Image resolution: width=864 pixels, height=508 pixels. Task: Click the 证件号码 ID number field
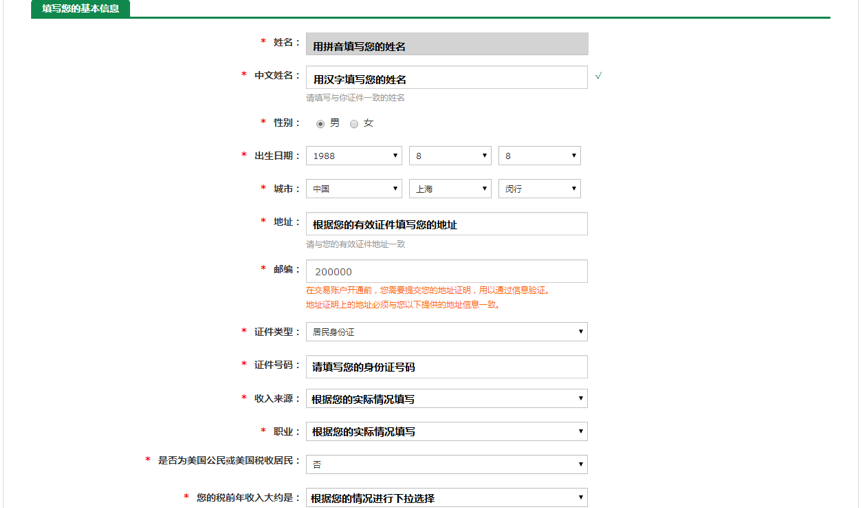447,367
